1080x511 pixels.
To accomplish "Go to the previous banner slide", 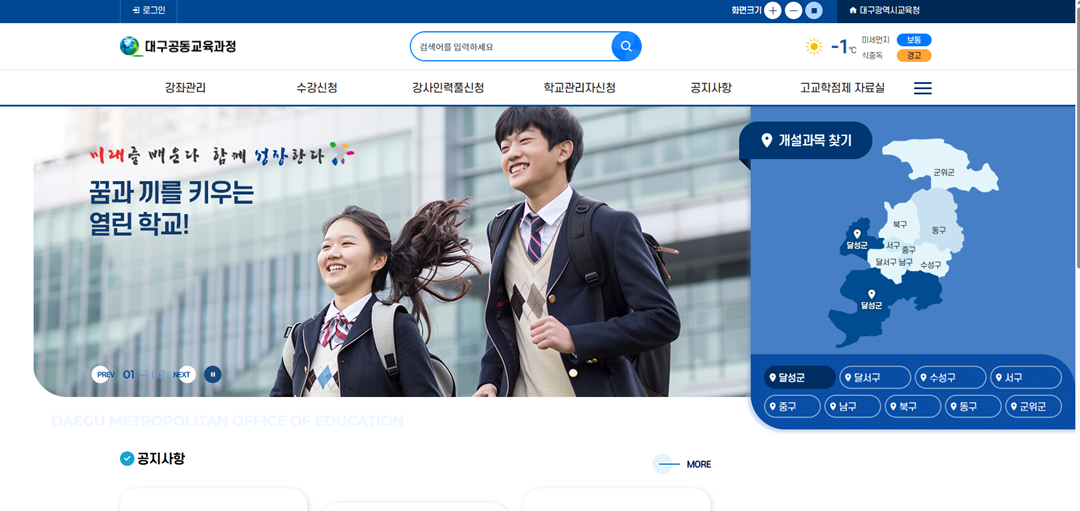I will tap(102, 374).
